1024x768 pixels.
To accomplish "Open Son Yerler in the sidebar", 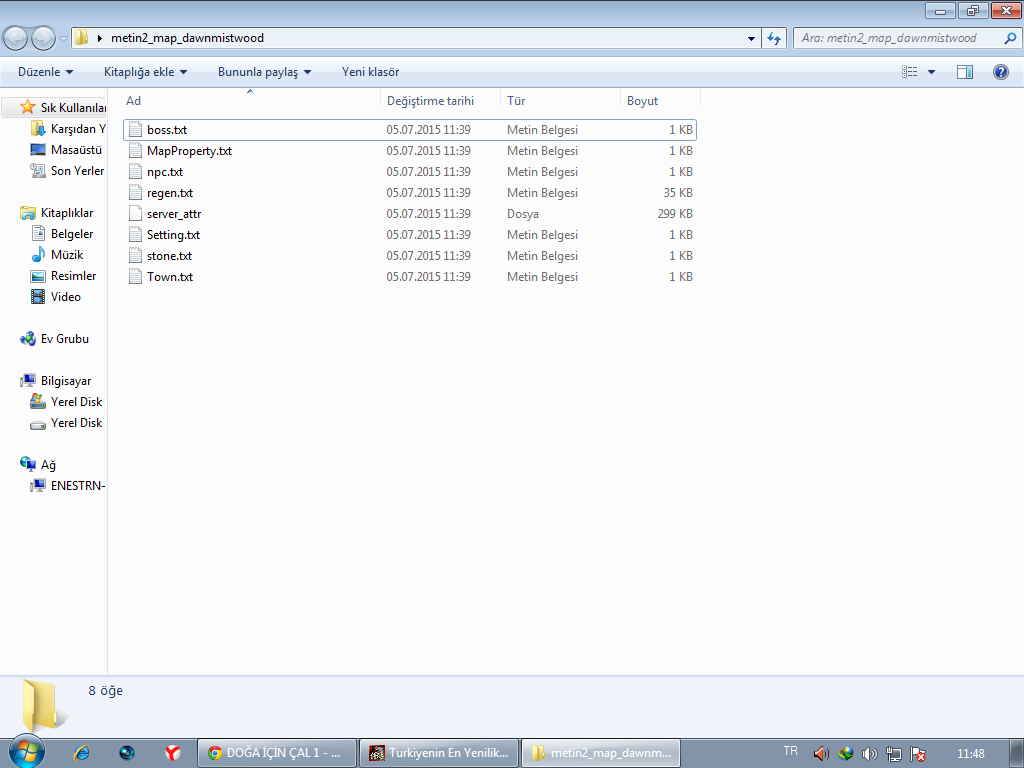I will pyautogui.click(x=67, y=170).
